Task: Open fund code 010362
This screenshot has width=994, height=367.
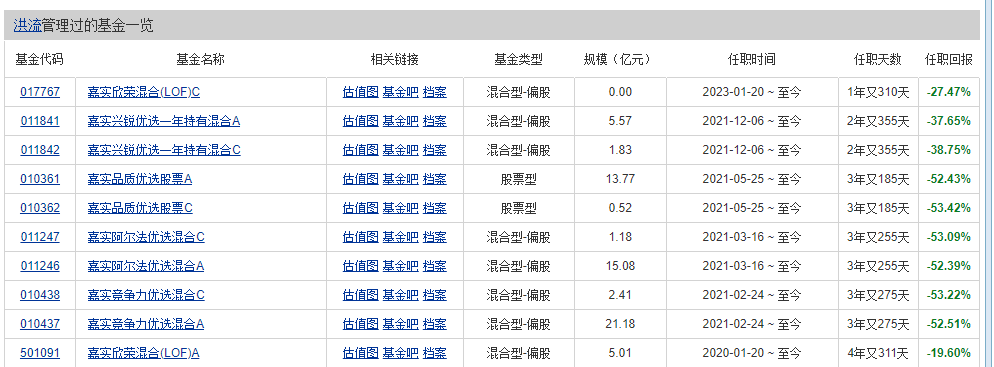Action: 40,208
